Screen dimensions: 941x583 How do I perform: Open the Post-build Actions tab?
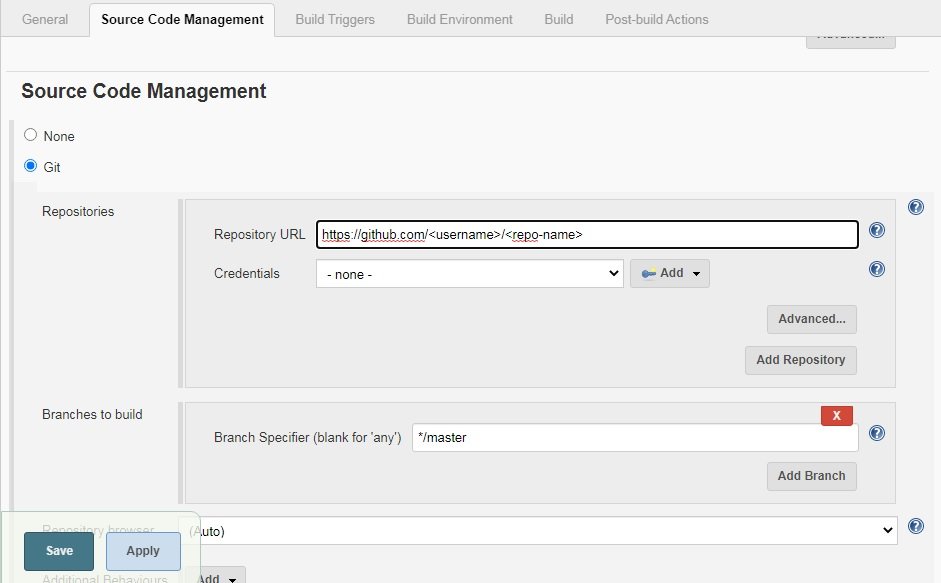(656, 19)
